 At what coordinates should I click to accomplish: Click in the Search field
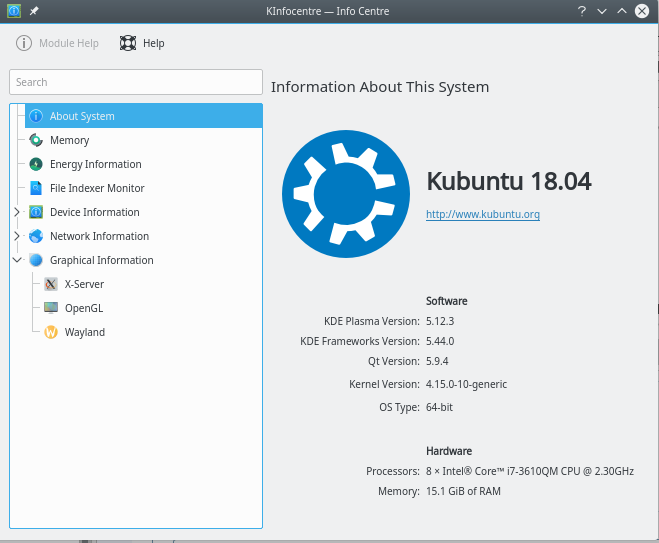136,82
